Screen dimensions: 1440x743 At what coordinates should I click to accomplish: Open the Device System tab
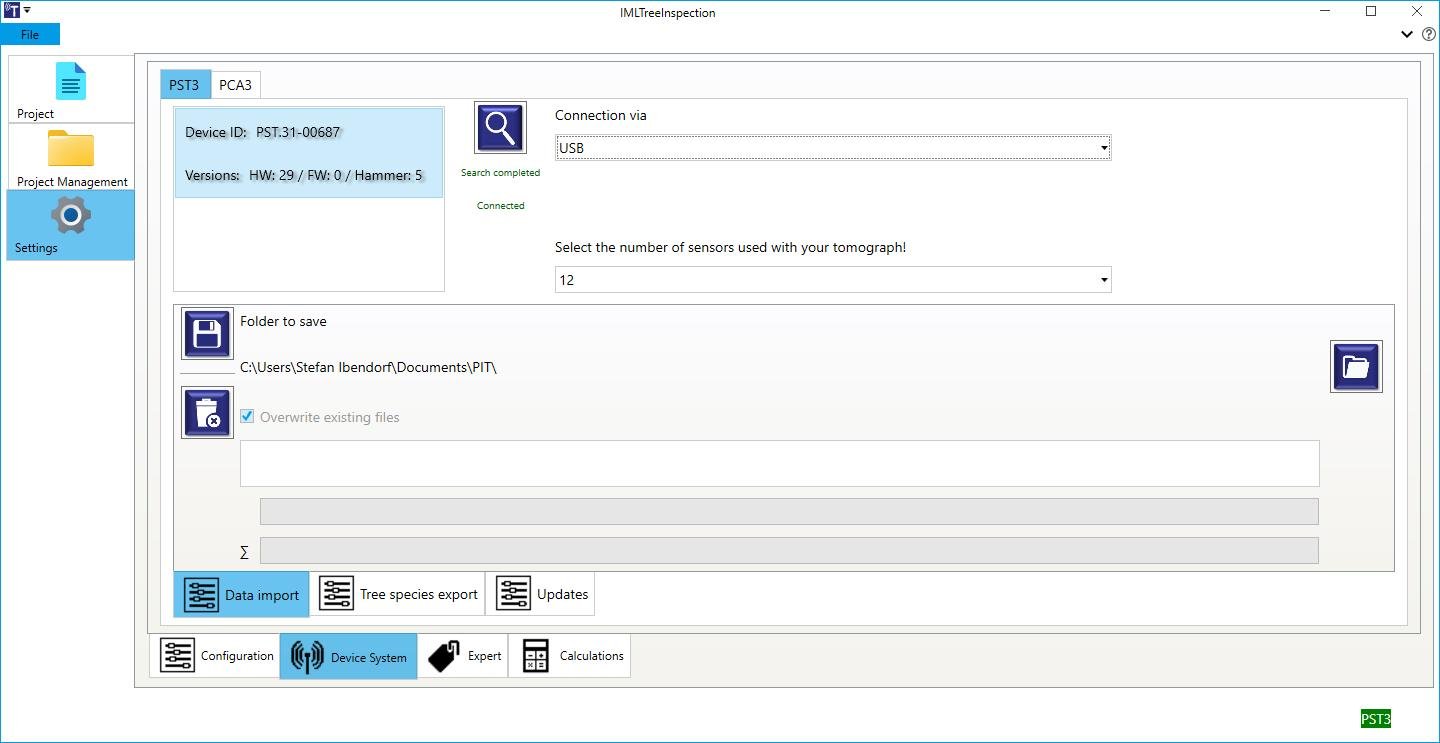coord(348,657)
